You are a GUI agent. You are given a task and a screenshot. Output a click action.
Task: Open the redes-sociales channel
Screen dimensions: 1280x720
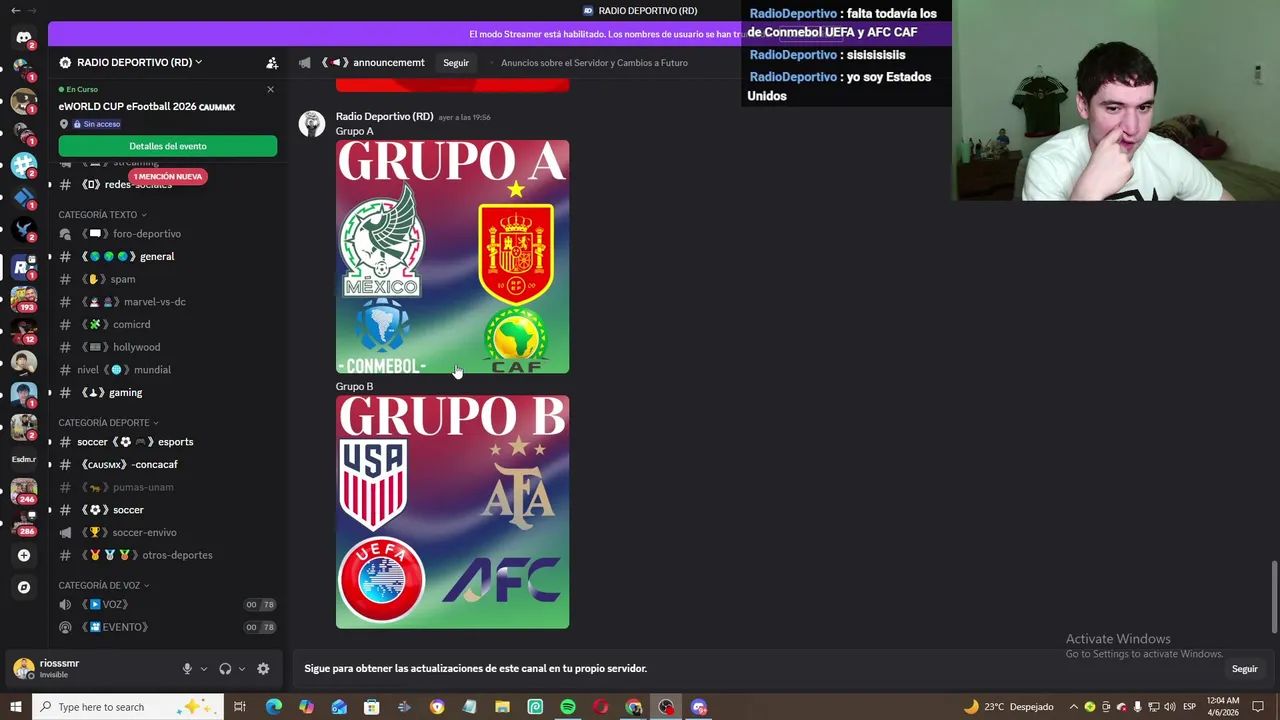point(167,185)
